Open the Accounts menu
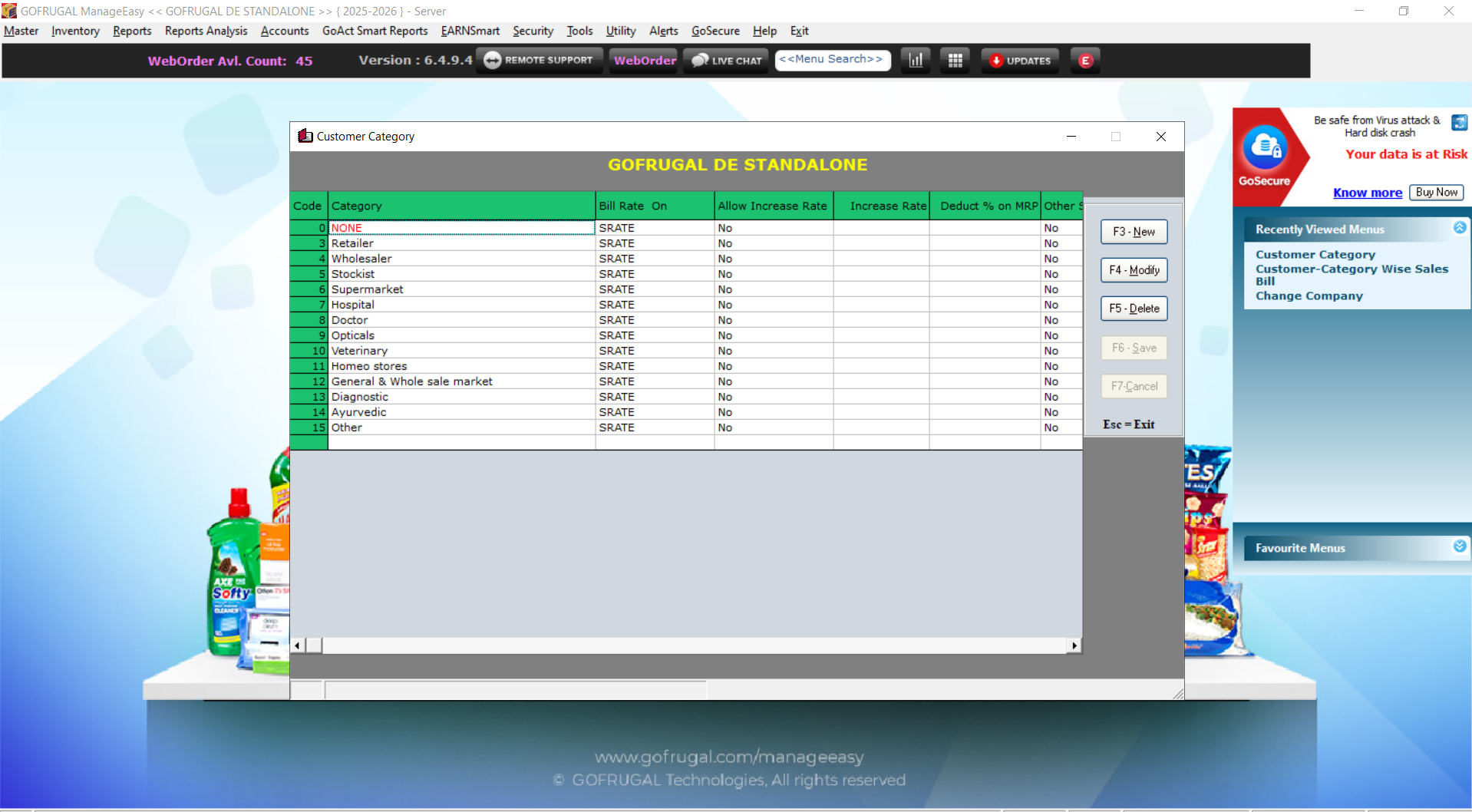This screenshot has height=812, width=1472. pos(285,31)
